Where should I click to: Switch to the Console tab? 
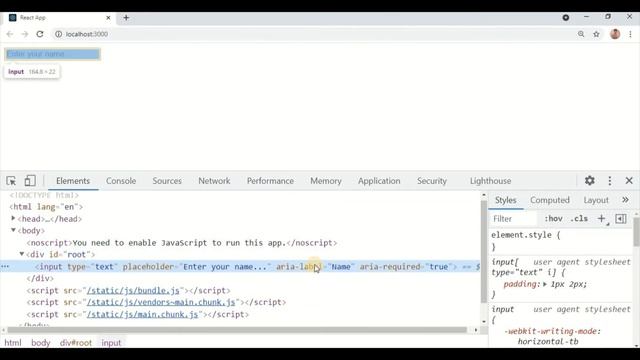[x=121, y=181]
